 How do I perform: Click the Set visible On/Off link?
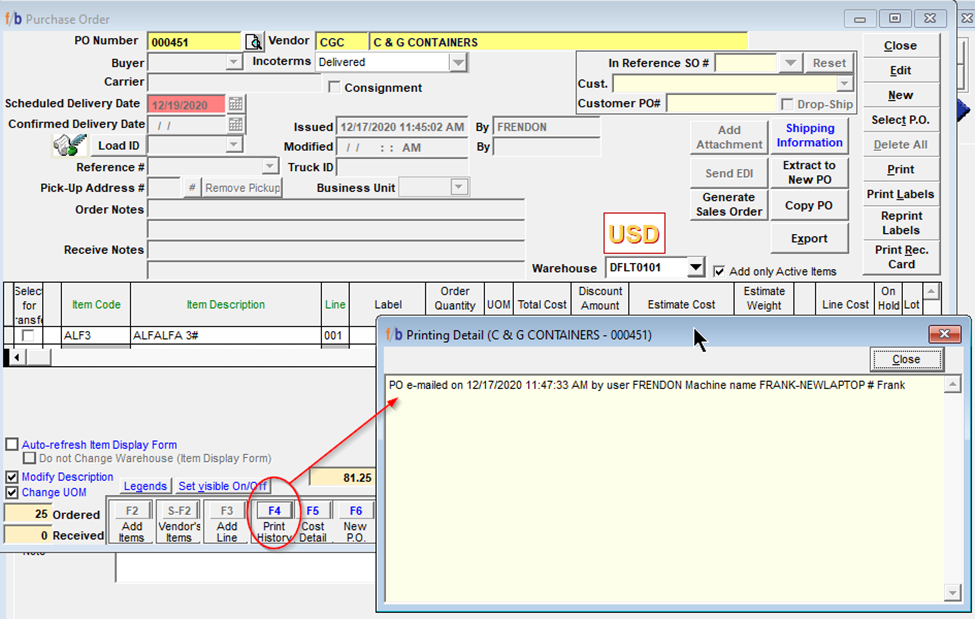point(222,487)
